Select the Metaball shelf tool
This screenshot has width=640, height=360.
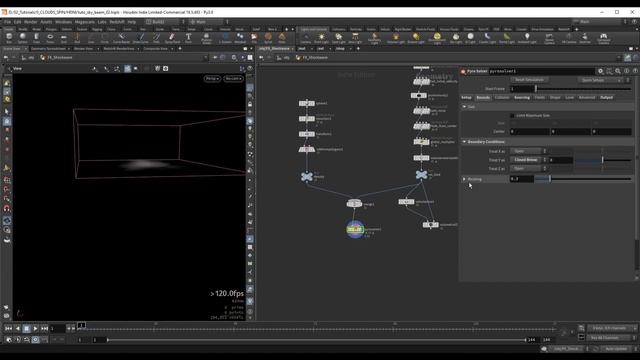coord(240,38)
